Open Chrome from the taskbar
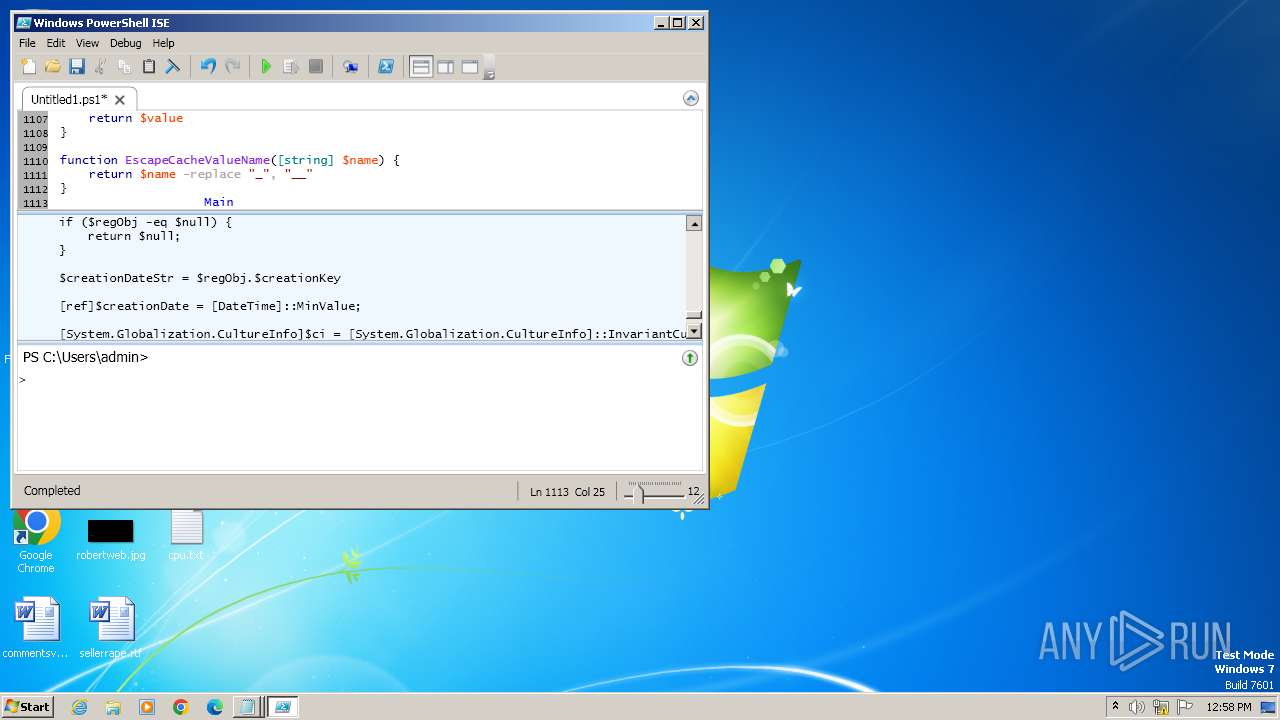This screenshot has width=1280, height=720. pos(181,707)
